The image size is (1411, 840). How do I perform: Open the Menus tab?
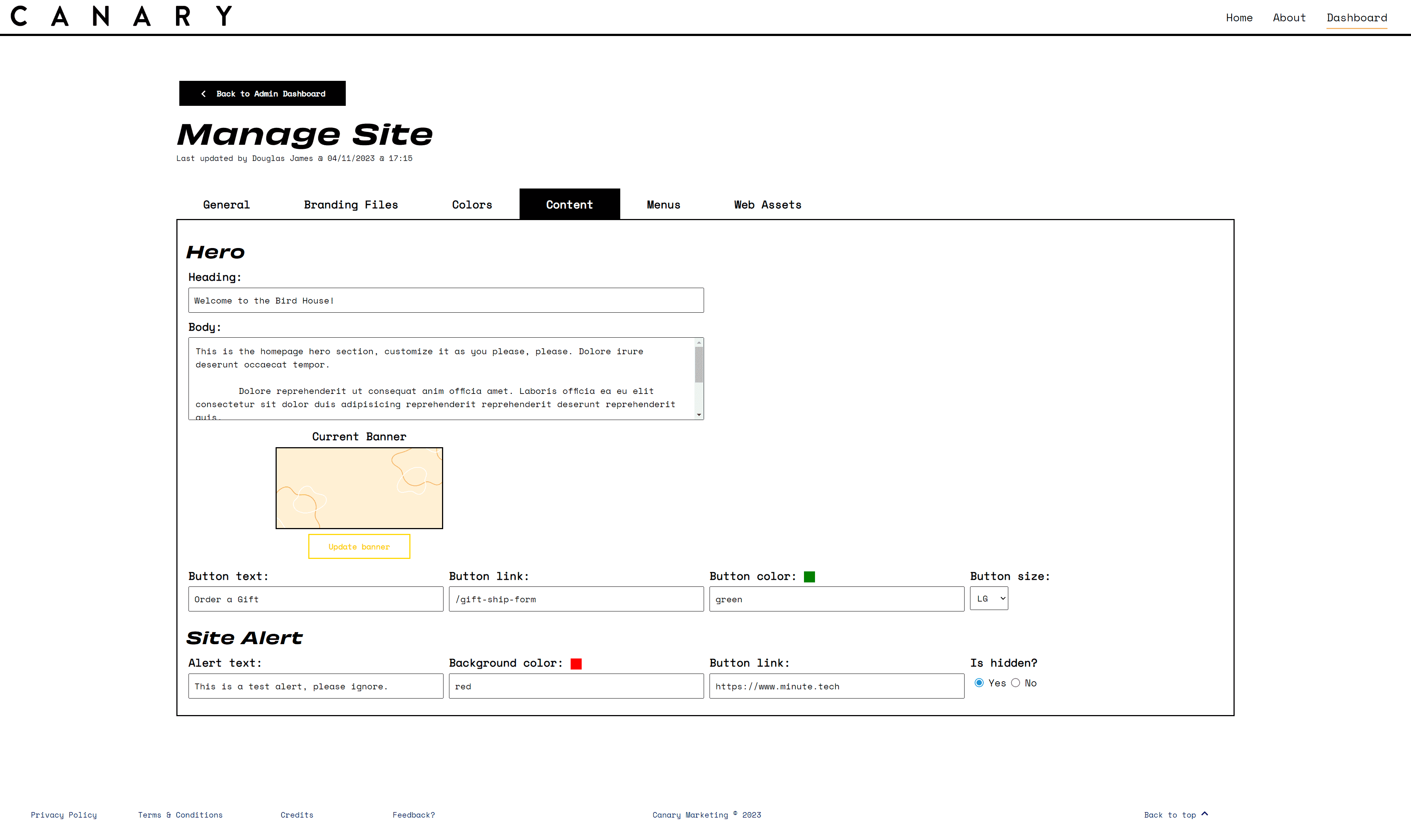(663, 205)
